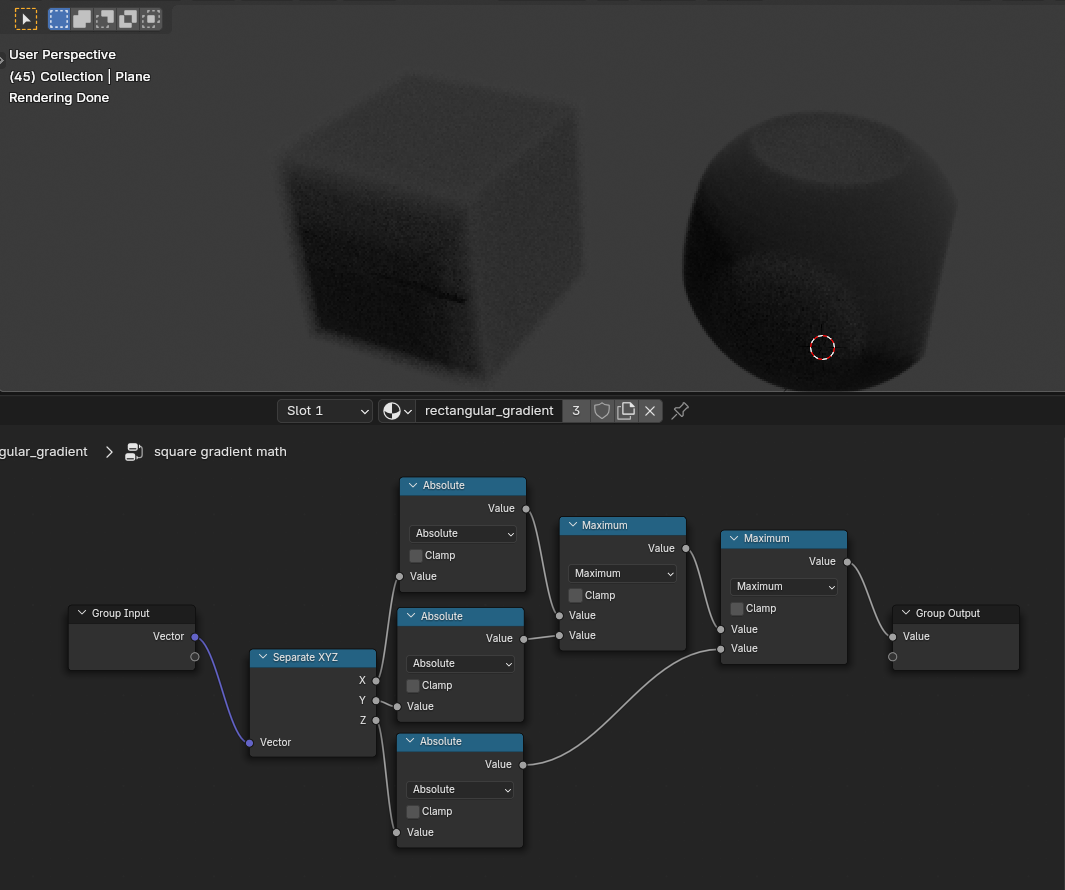Image resolution: width=1065 pixels, height=890 pixels.
Task: Click the node group icon in breadcrumb
Action: (x=134, y=452)
